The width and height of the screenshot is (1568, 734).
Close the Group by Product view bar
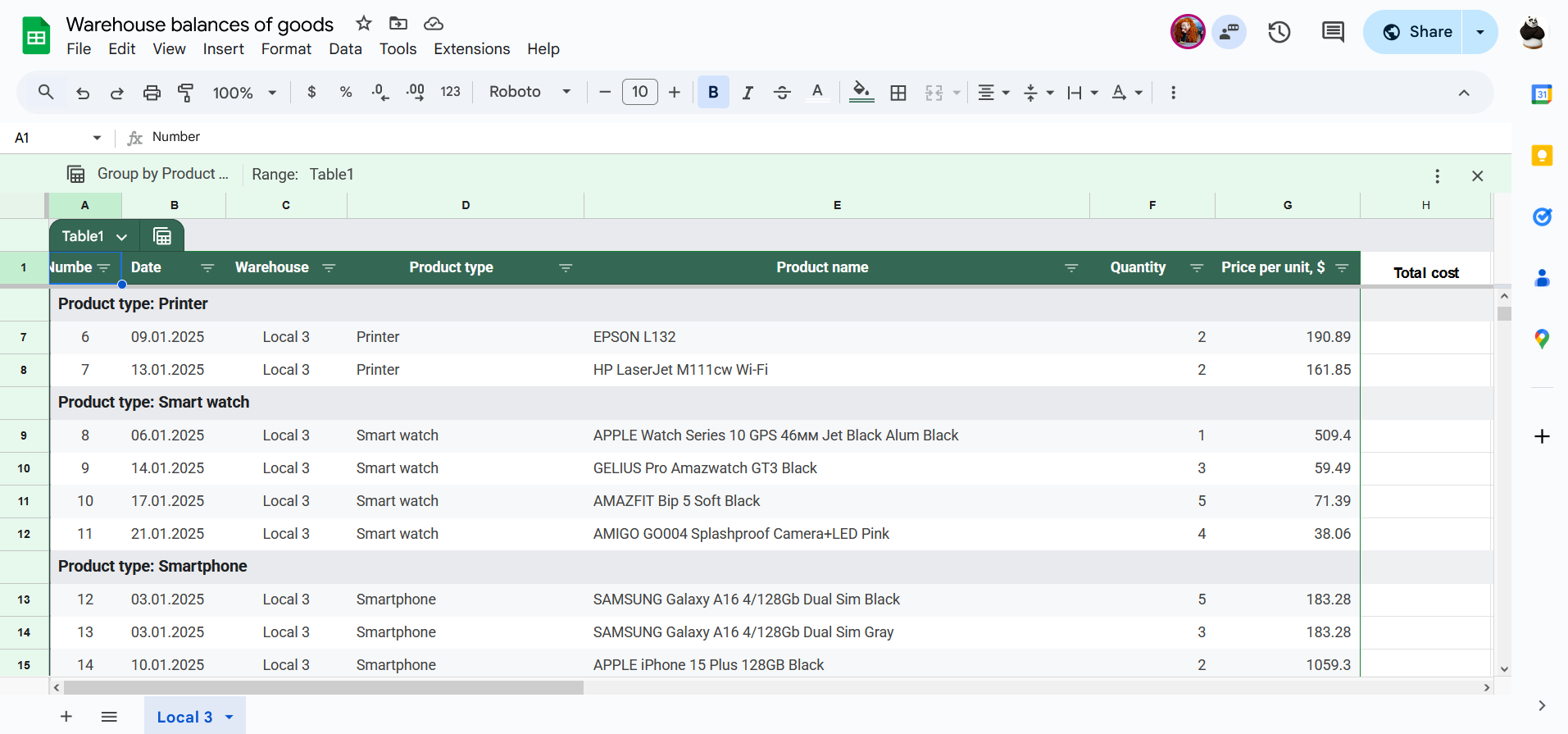pyautogui.click(x=1478, y=176)
